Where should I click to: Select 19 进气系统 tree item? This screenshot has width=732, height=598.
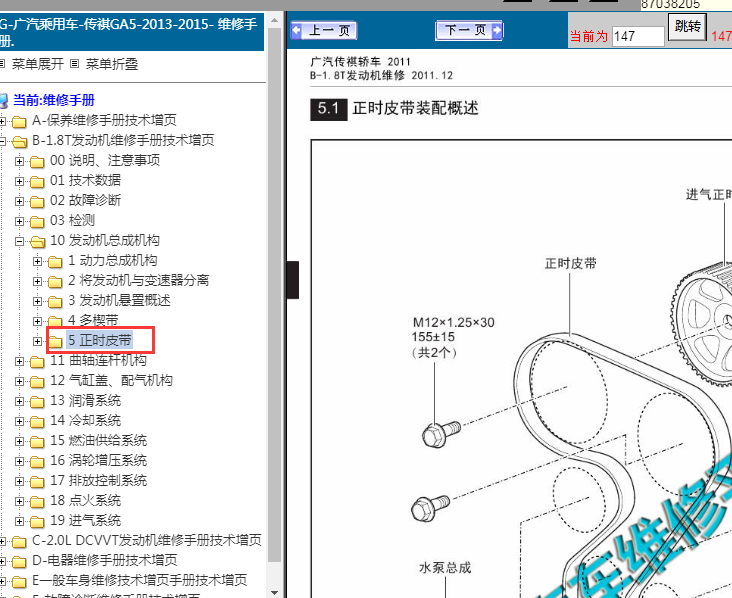click(x=85, y=520)
